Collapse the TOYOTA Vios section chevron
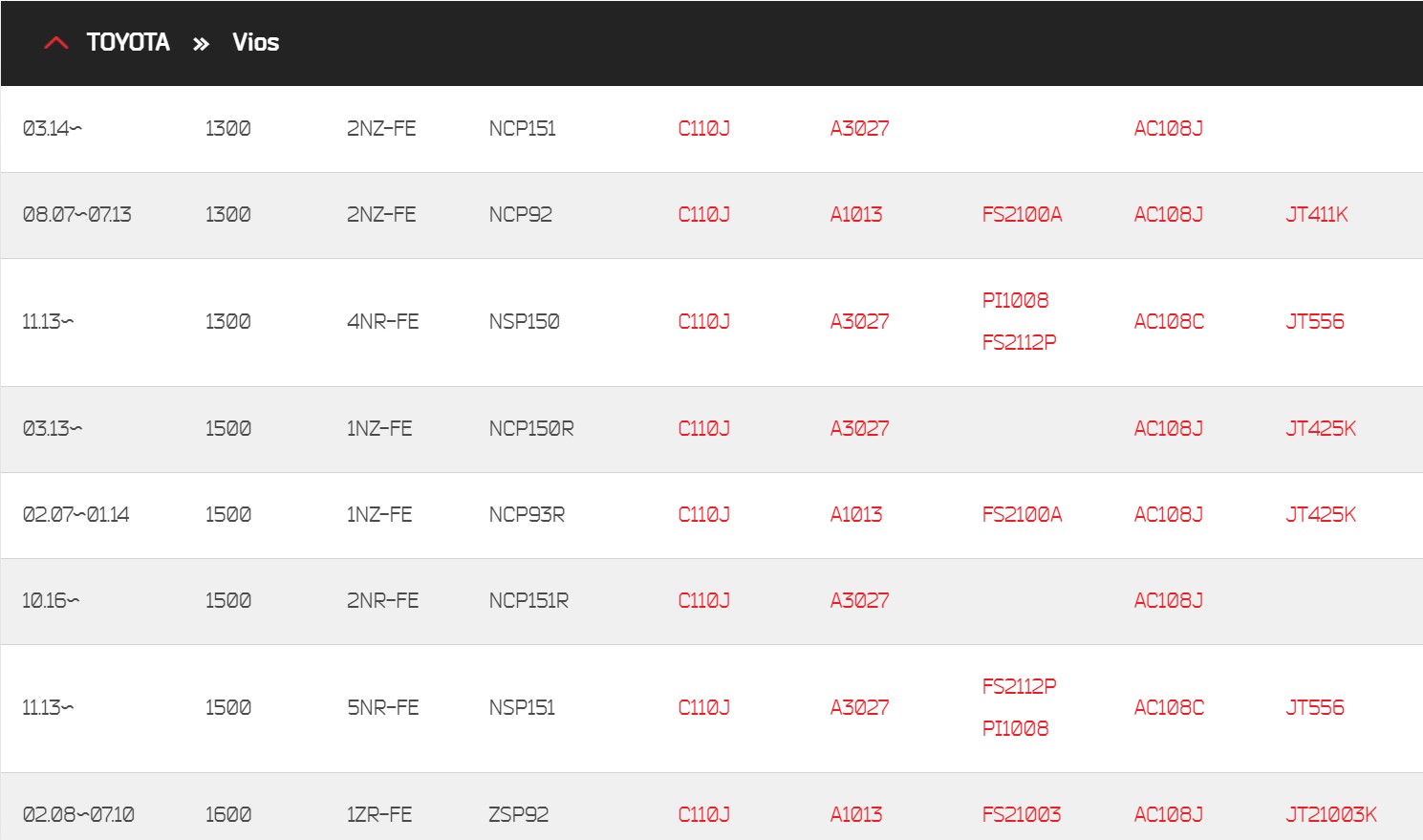 click(56, 43)
